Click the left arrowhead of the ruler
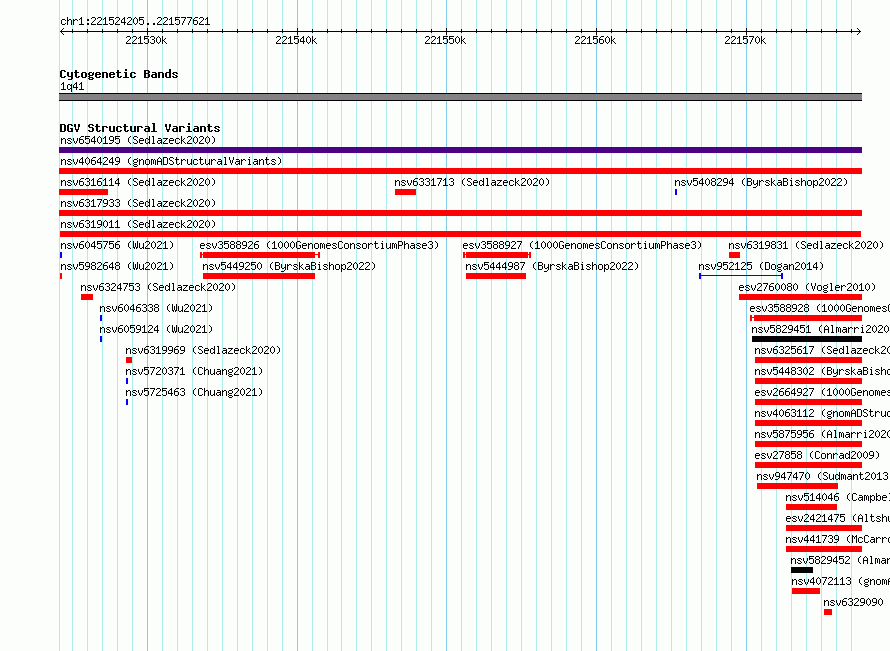This screenshot has width=890, height=651. click(x=62, y=32)
